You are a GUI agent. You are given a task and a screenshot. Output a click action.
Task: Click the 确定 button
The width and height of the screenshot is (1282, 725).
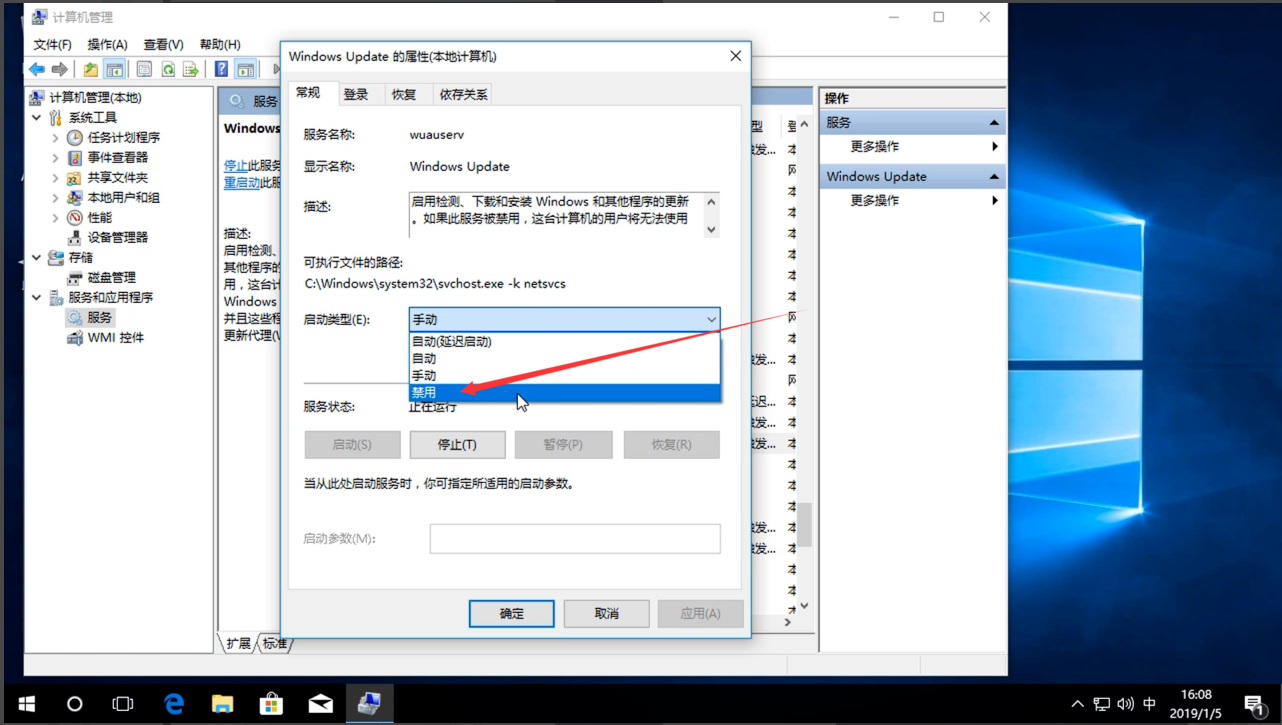(511, 613)
